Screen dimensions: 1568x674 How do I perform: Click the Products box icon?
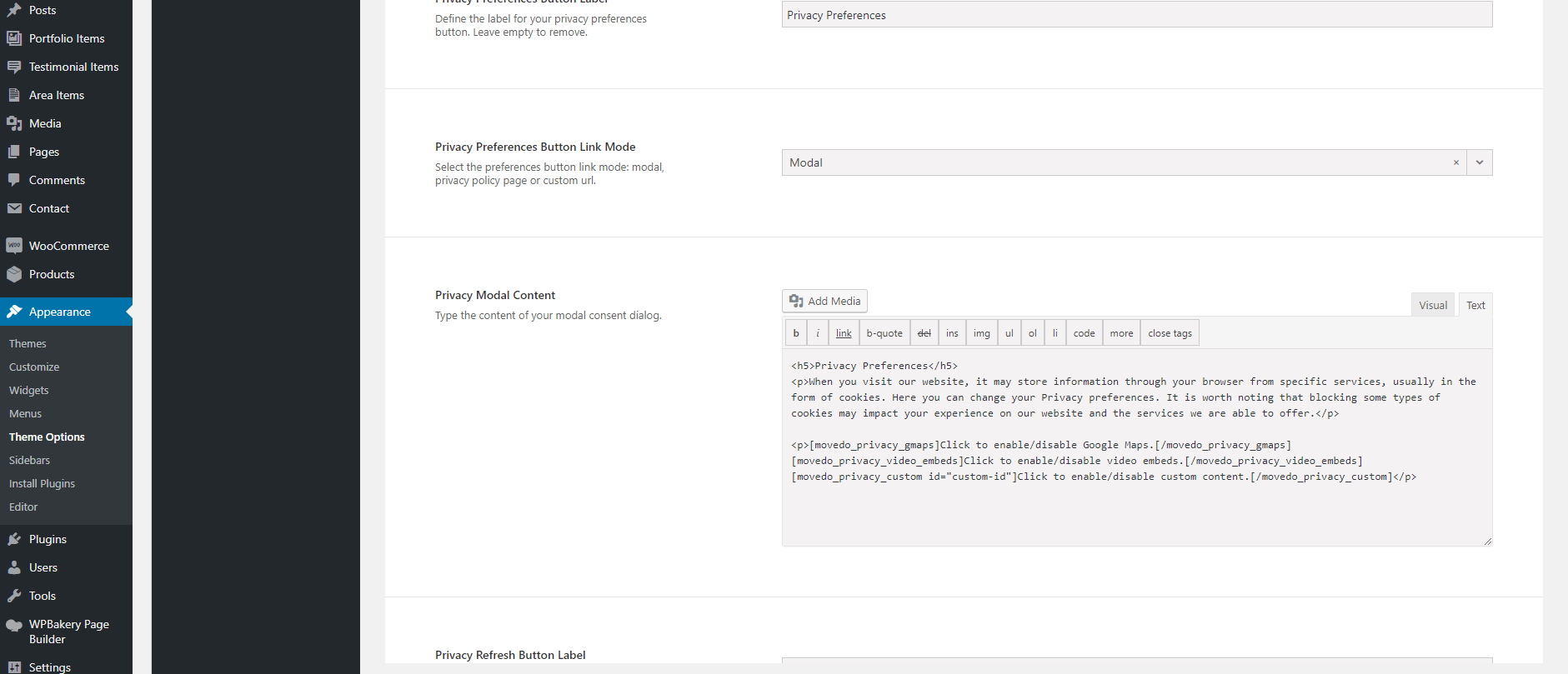coord(14,274)
